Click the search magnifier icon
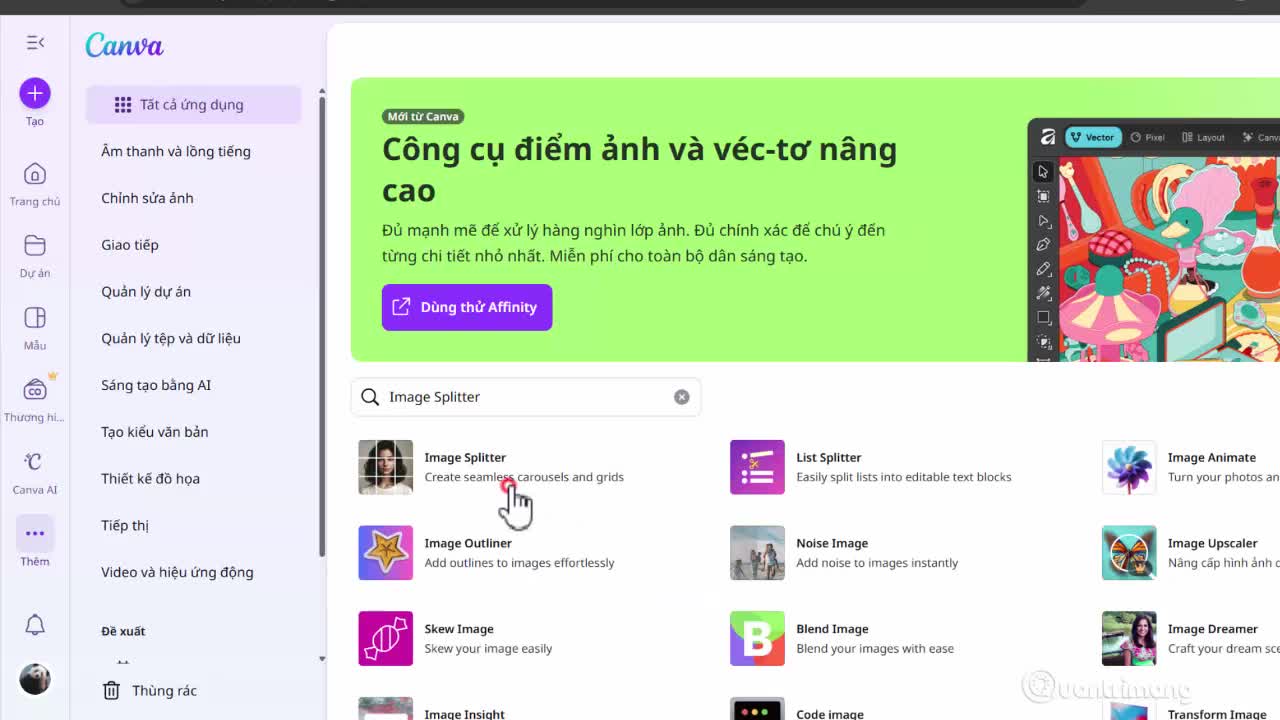The height and width of the screenshot is (720, 1280). coord(370,397)
